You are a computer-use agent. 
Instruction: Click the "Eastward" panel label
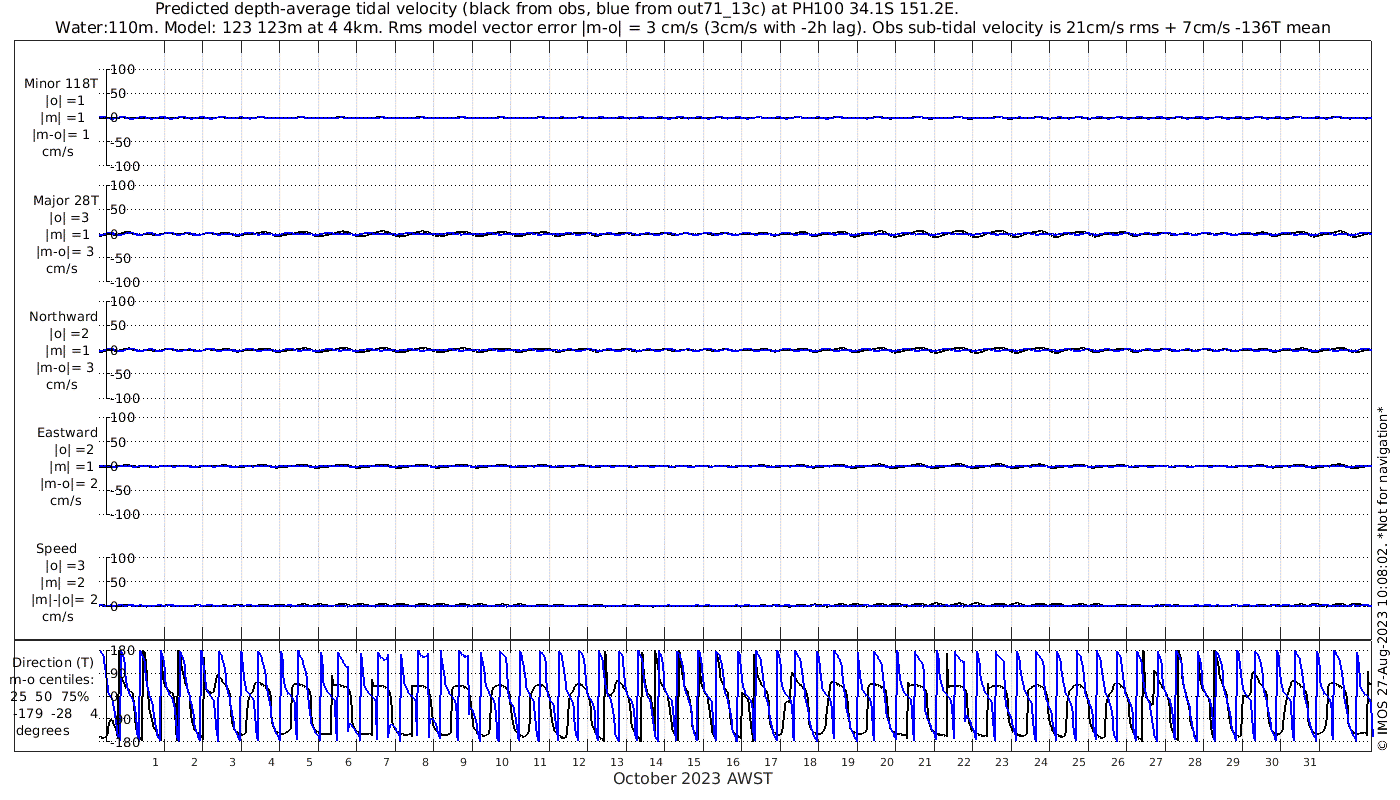(x=67, y=432)
